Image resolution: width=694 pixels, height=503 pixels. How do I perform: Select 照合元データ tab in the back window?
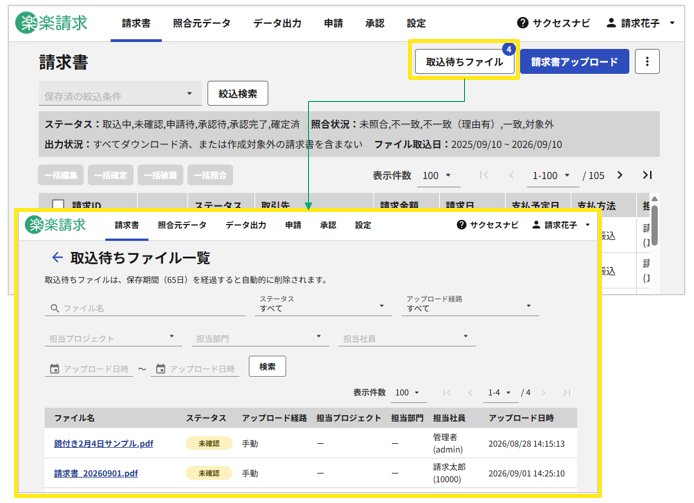click(201, 23)
